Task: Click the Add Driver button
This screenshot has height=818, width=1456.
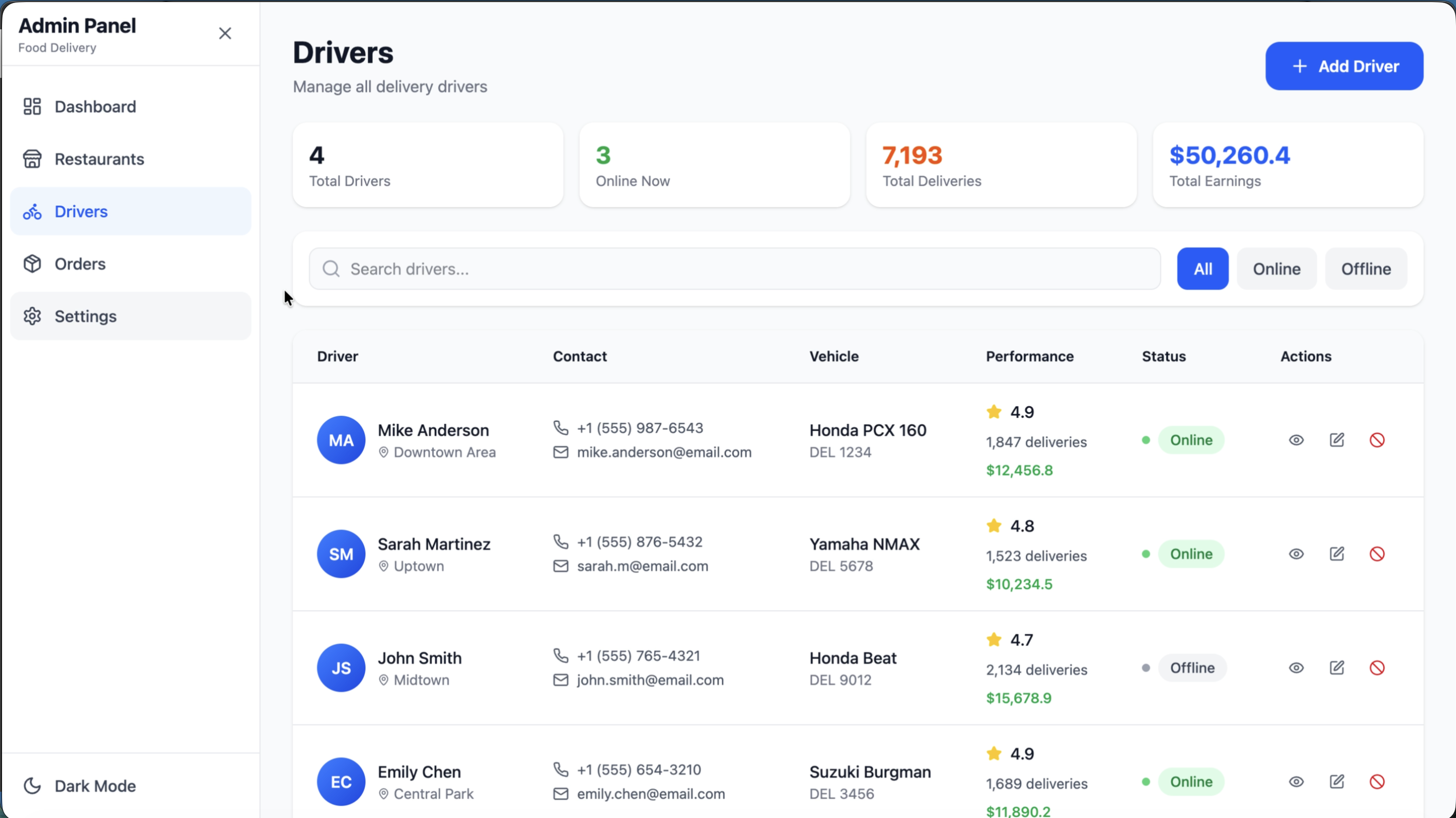Action: point(1344,66)
